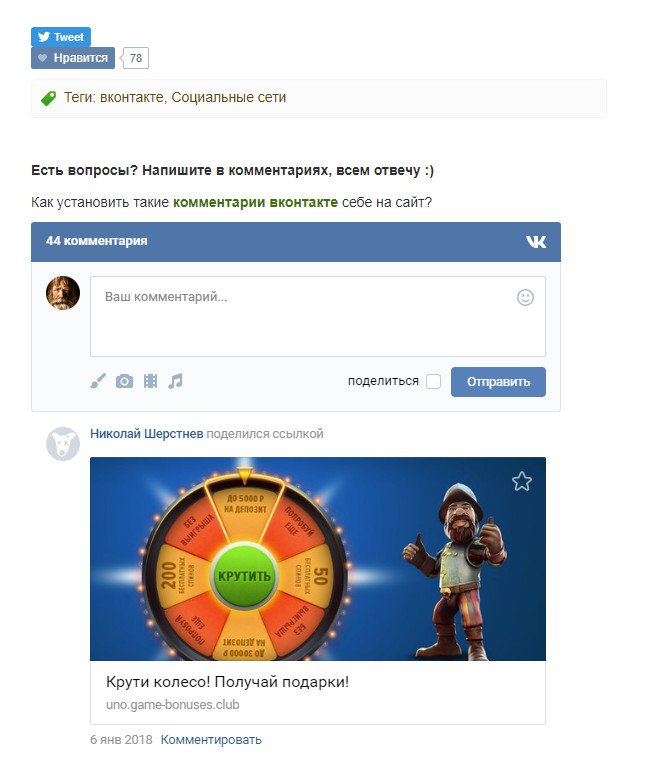Like the page with Нравится button
Viewport: 669px width, 769px height.
[x=73, y=58]
